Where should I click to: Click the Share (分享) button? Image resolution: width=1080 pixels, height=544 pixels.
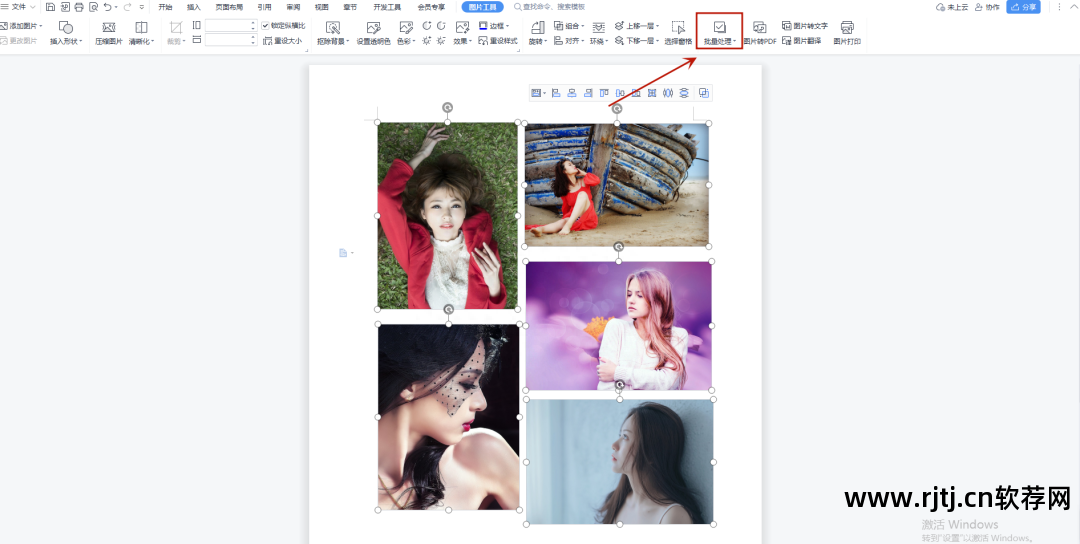(1023, 7)
